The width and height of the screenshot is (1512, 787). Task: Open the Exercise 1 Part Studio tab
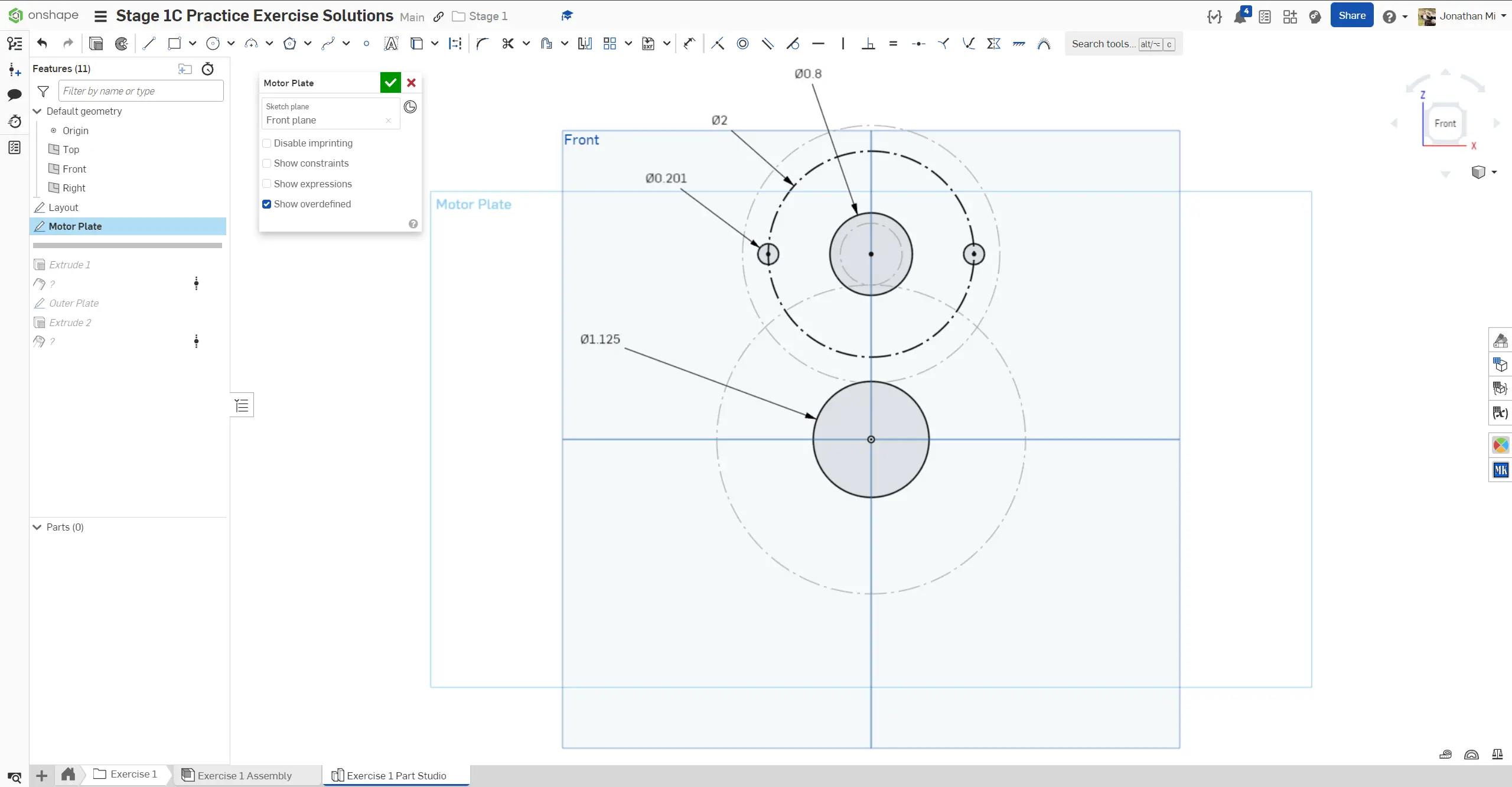coord(396,775)
